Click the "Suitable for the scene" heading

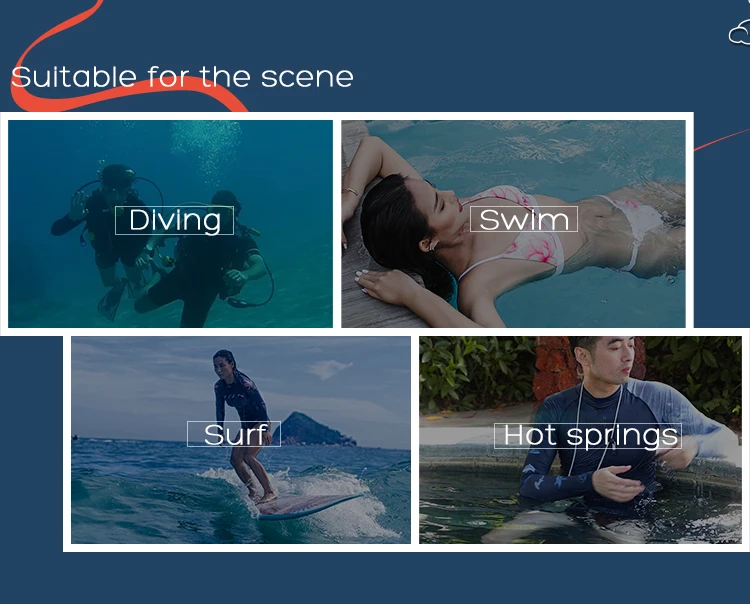coord(182,77)
